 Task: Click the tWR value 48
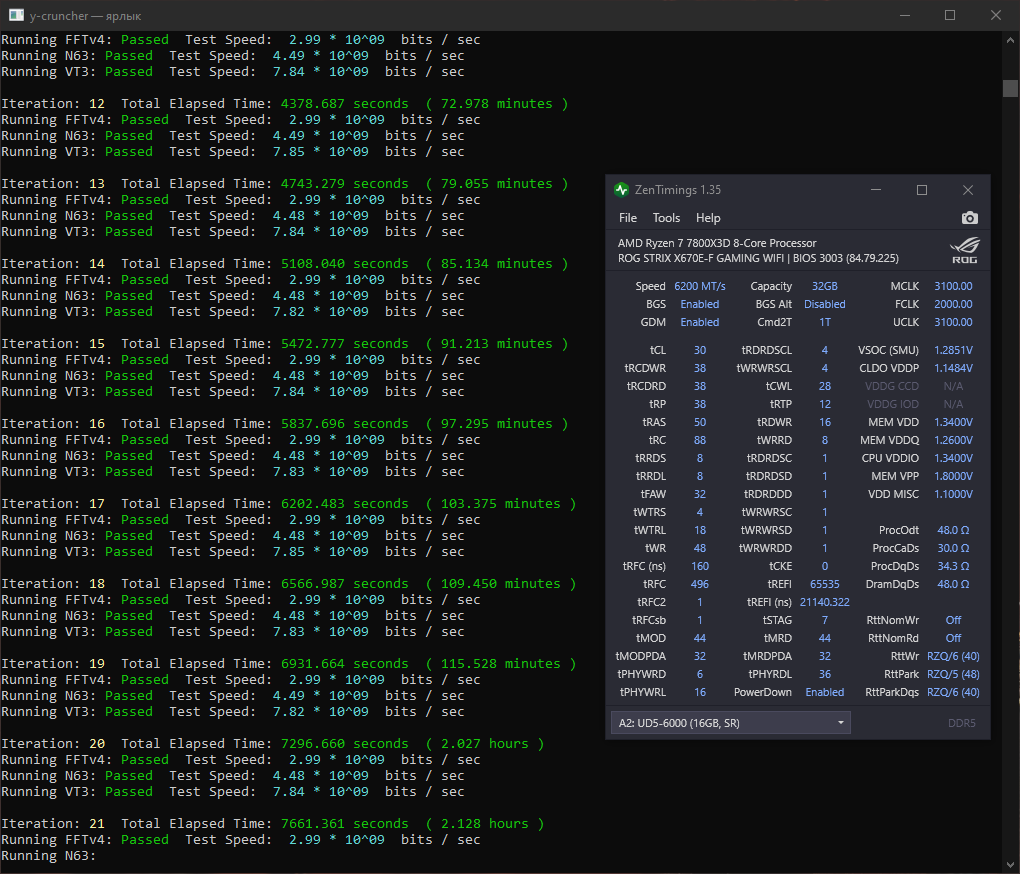(700, 548)
